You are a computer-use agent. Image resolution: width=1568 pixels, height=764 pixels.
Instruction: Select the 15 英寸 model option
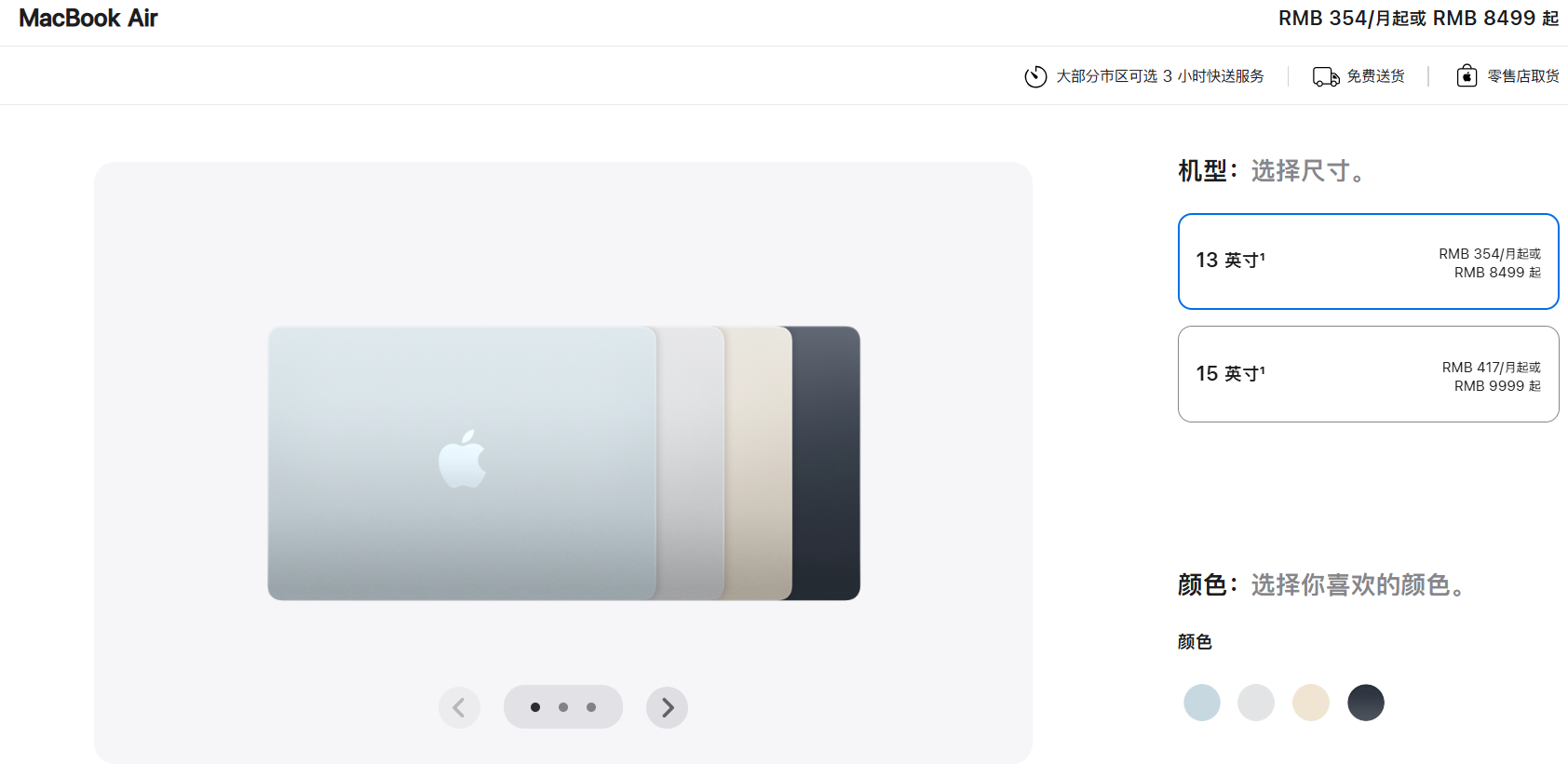click(x=1368, y=374)
